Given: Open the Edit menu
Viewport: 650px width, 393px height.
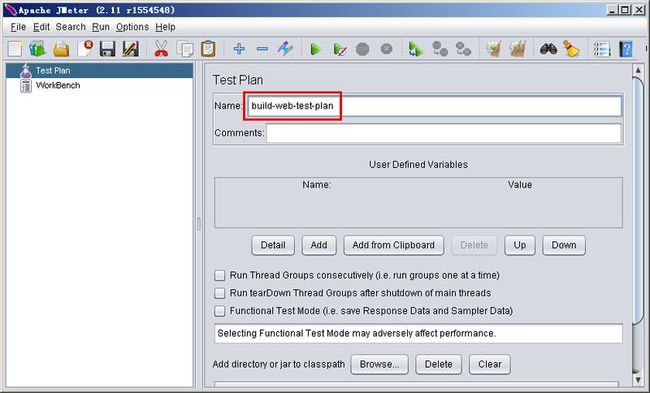Looking at the screenshot, I should 41,27.
